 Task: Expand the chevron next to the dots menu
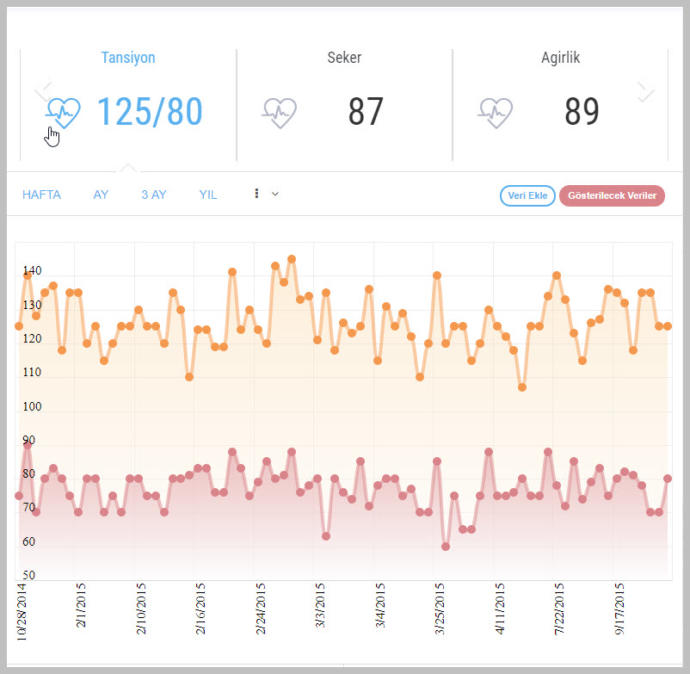click(x=275, y=194)
